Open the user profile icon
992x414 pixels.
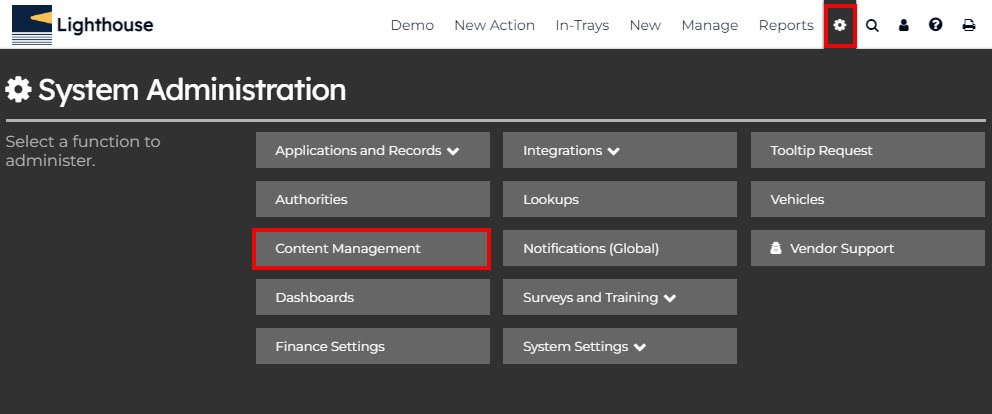point(904,25)
